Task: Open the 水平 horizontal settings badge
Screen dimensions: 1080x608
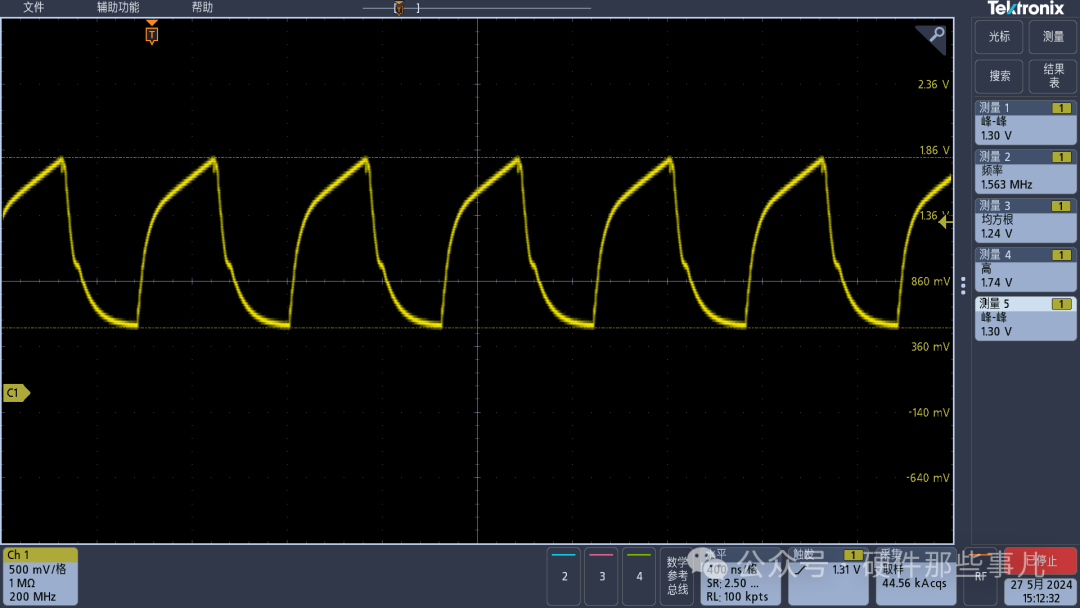Action: (x=741, y=576)
